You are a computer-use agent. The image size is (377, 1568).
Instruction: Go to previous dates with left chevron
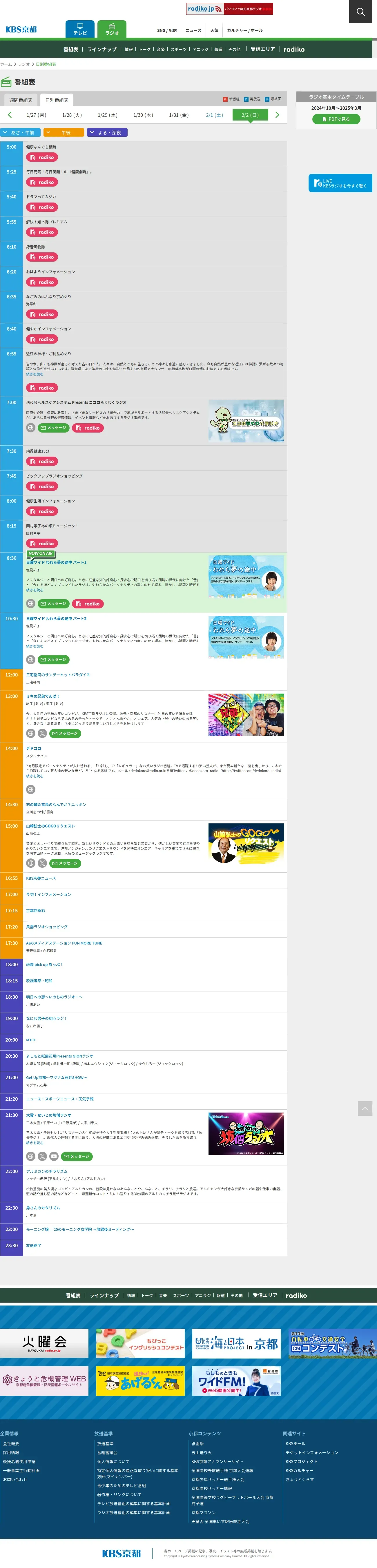click(10, 114)
